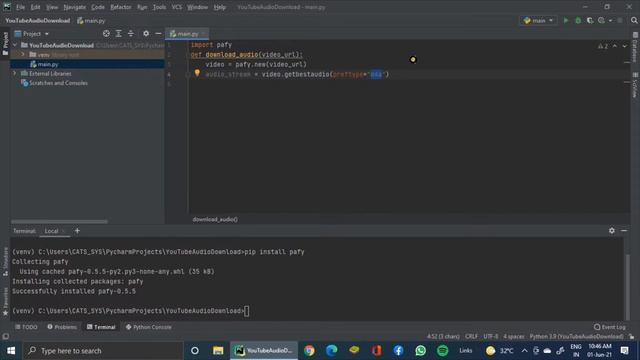Expand all icon in Project toolbar
This screenshot has width=640, height=360.
pos(118,33)
